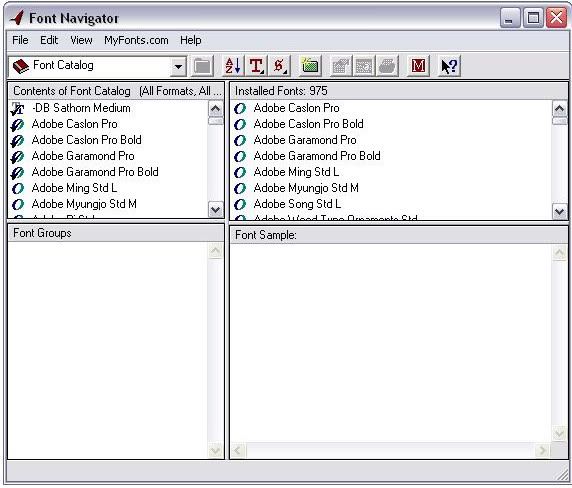This screenshot has width=572, height=488.
Task: Minimize the Font Navigator window
Action: click(x=510, y=18)
